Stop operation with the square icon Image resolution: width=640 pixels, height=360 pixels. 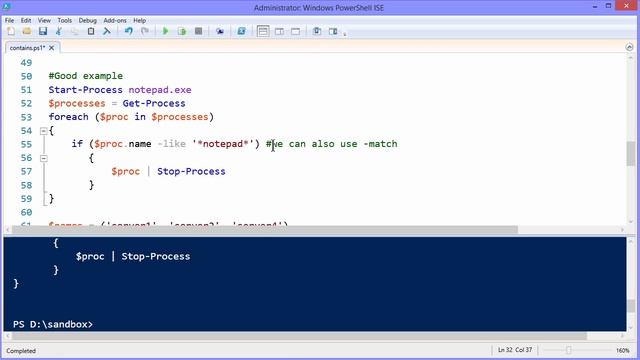tap(198, 31)
